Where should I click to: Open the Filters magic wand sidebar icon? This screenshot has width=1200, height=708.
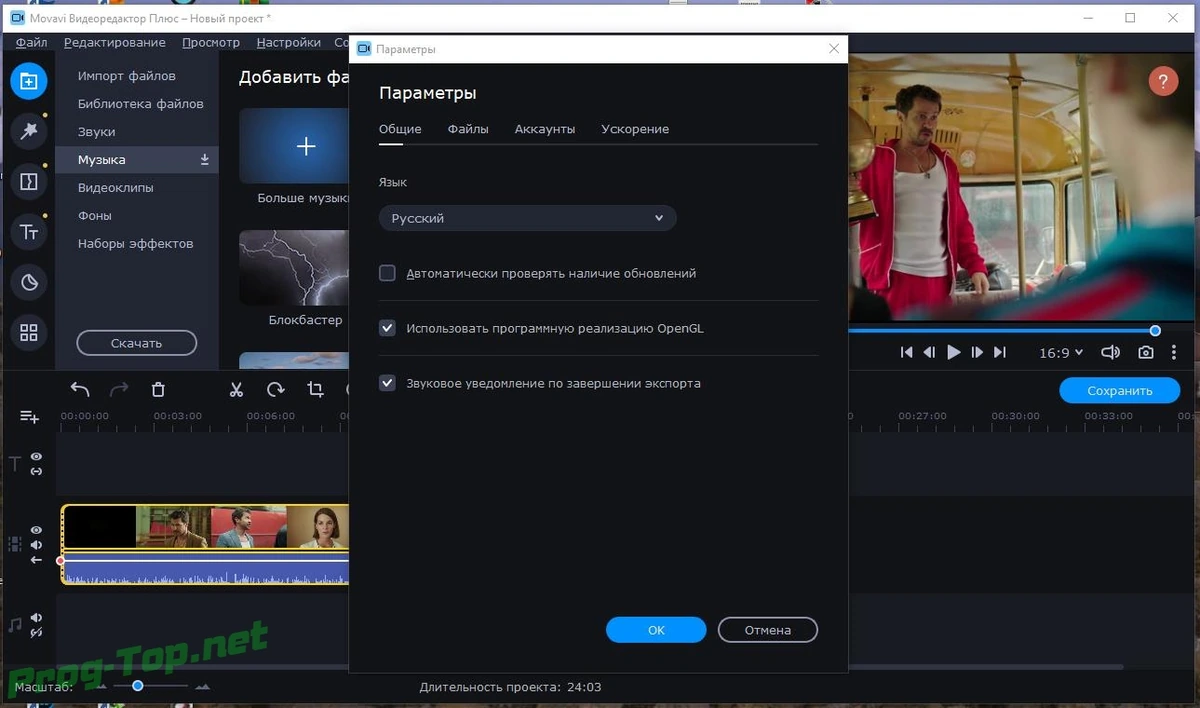pos(29,131)
